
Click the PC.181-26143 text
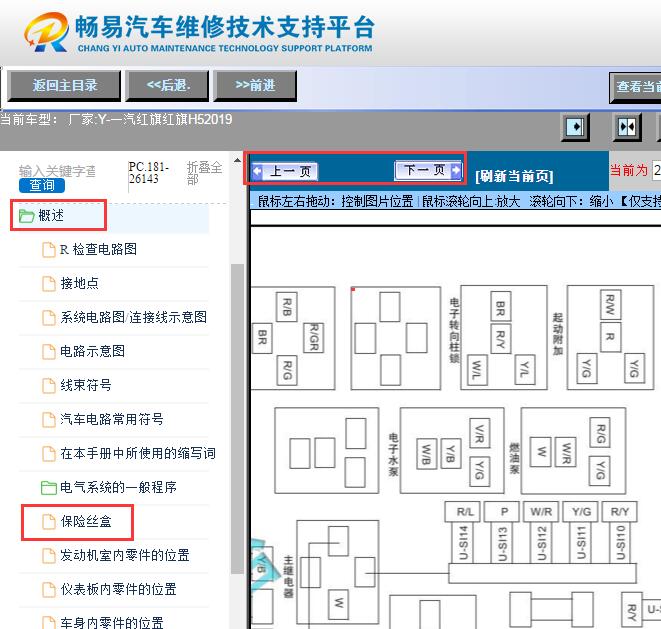(148, 173)
